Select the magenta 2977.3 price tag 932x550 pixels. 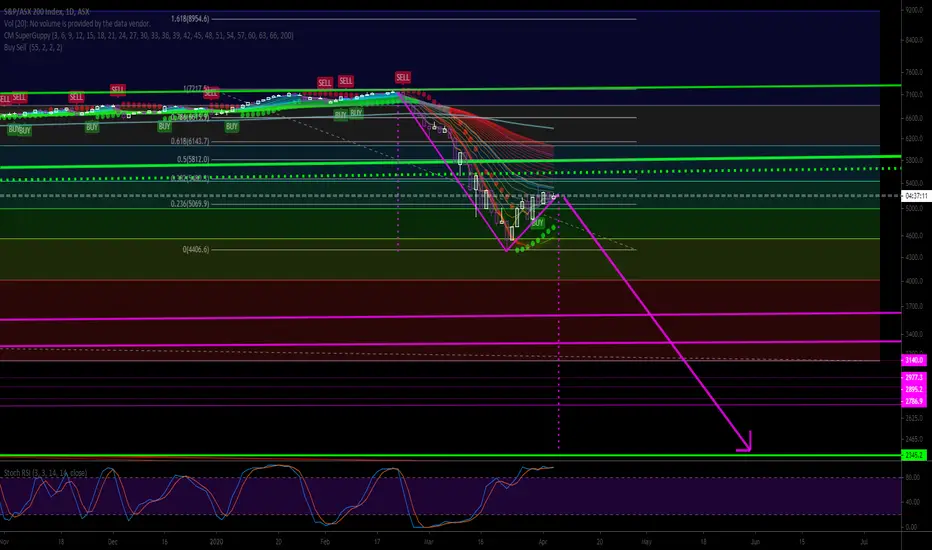point(914,378)
